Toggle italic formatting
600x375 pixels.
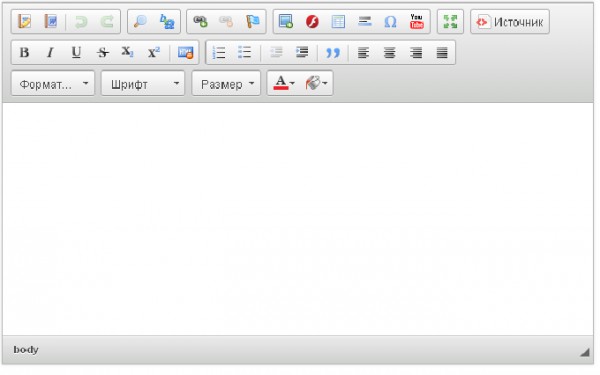[50, 52]
